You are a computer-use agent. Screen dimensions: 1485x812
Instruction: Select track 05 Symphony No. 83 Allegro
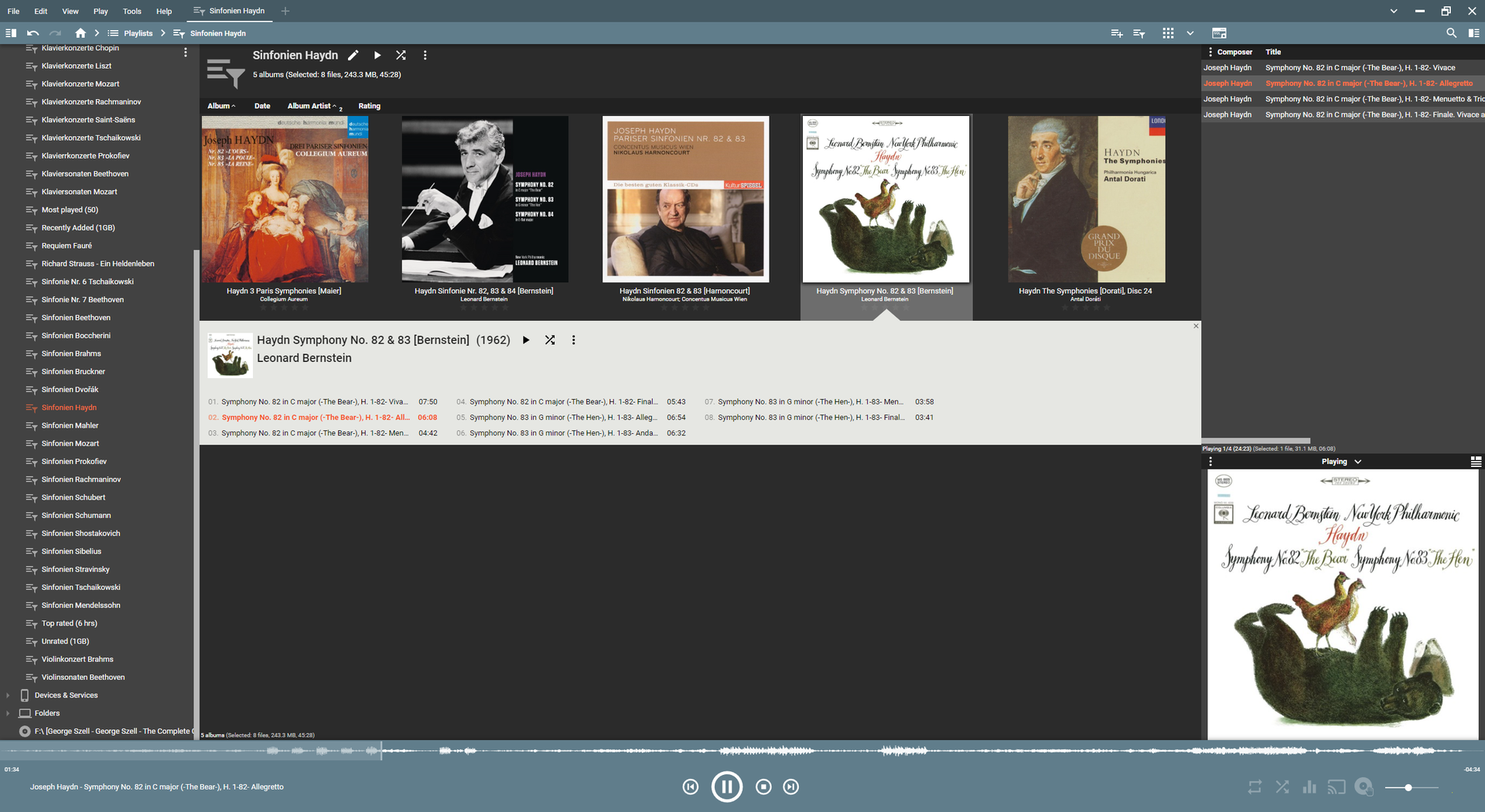[571, 418]
